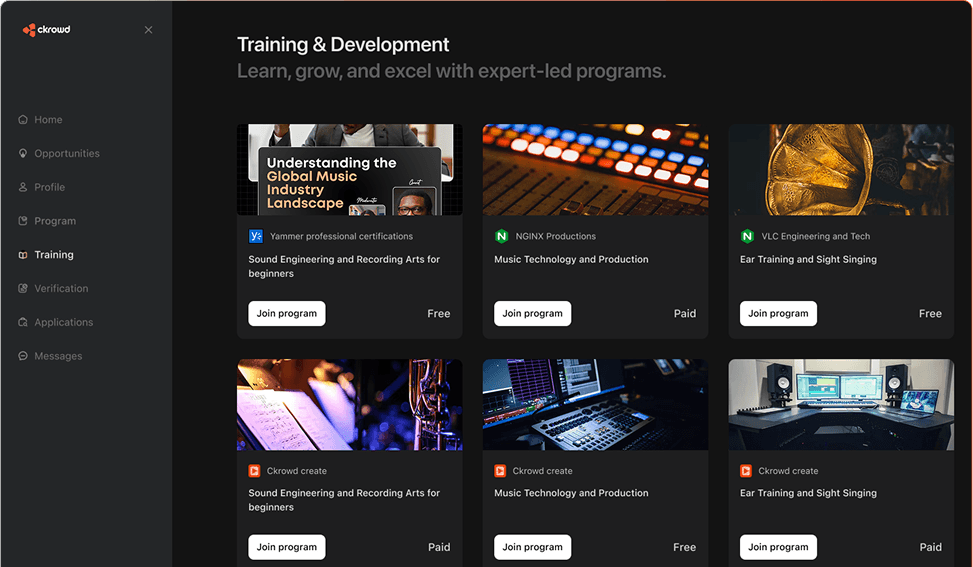Image resolution: width=973 pixels, height=567 pixels.
Task: Click VLC card Ear Training title
Action: coord(808,259)
